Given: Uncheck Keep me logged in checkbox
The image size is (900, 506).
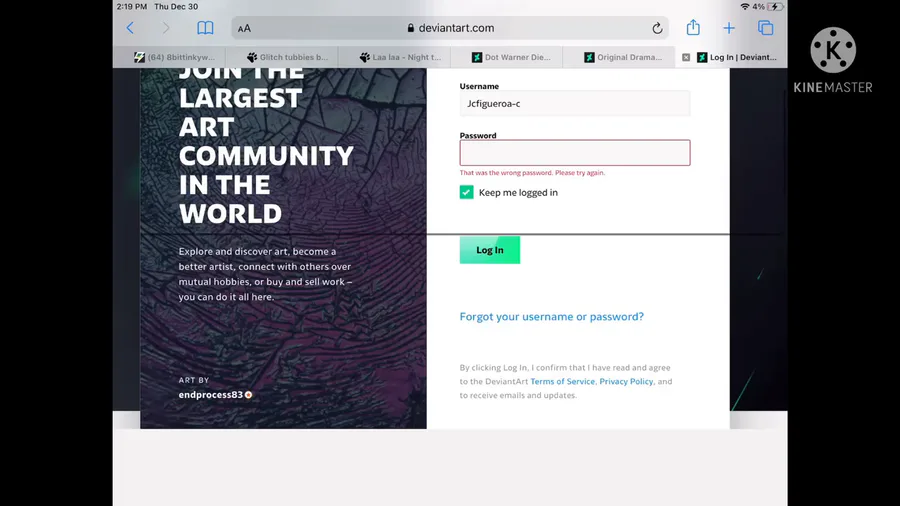Looking at the screenshot, I should pyautogui.click(x=466, y=192).
